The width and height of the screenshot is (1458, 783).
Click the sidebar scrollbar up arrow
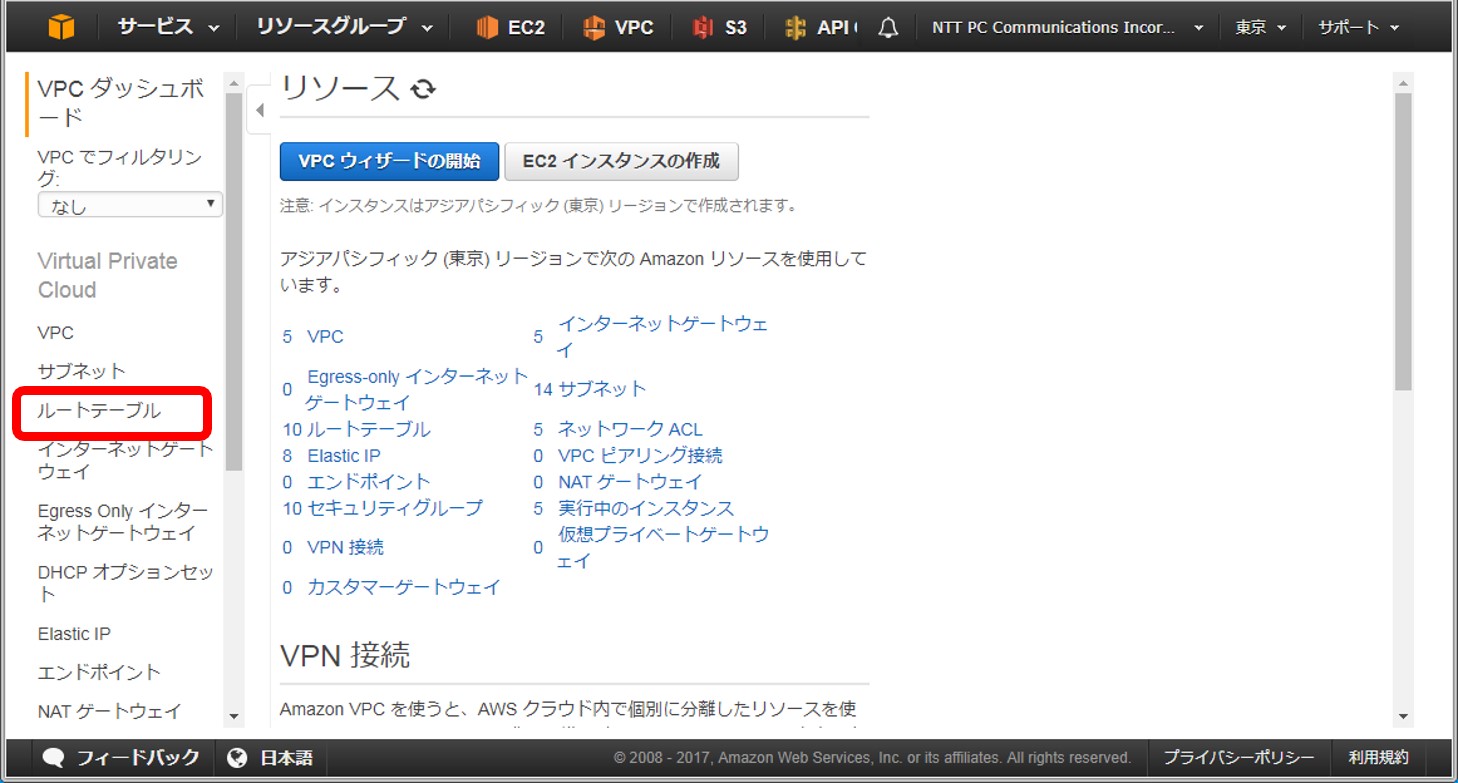click(x=234, y=82)
